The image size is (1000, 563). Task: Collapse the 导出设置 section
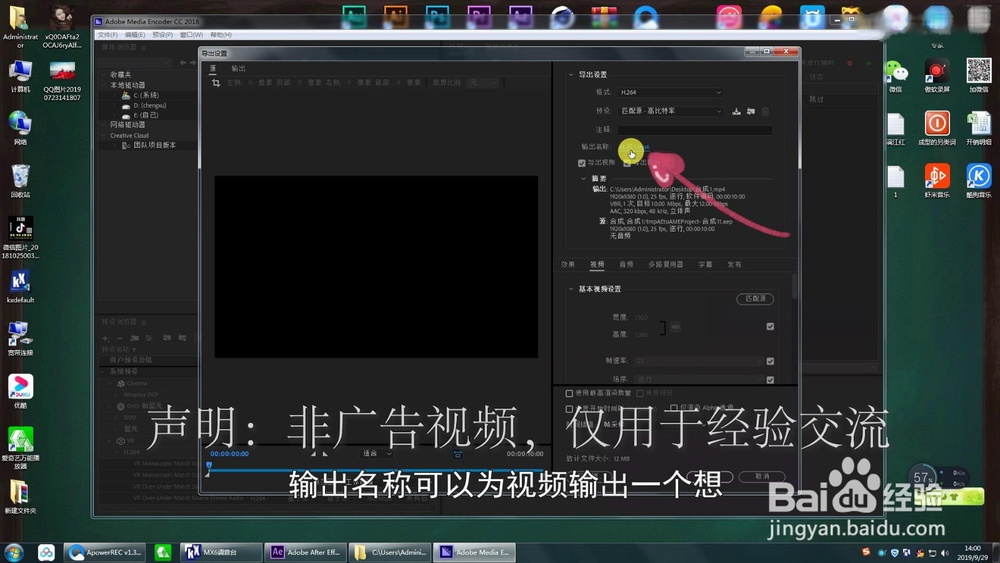pos(571,75)
